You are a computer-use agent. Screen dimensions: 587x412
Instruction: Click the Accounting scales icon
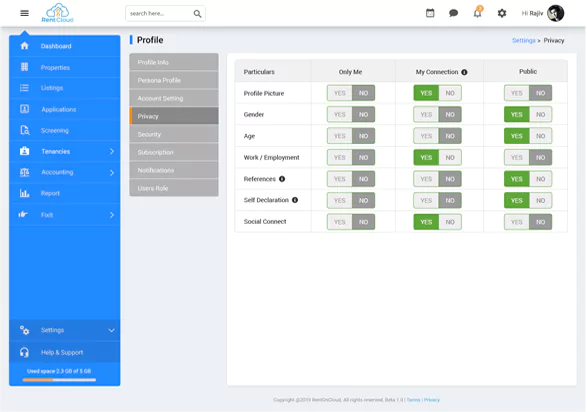(x=24, y=172)
